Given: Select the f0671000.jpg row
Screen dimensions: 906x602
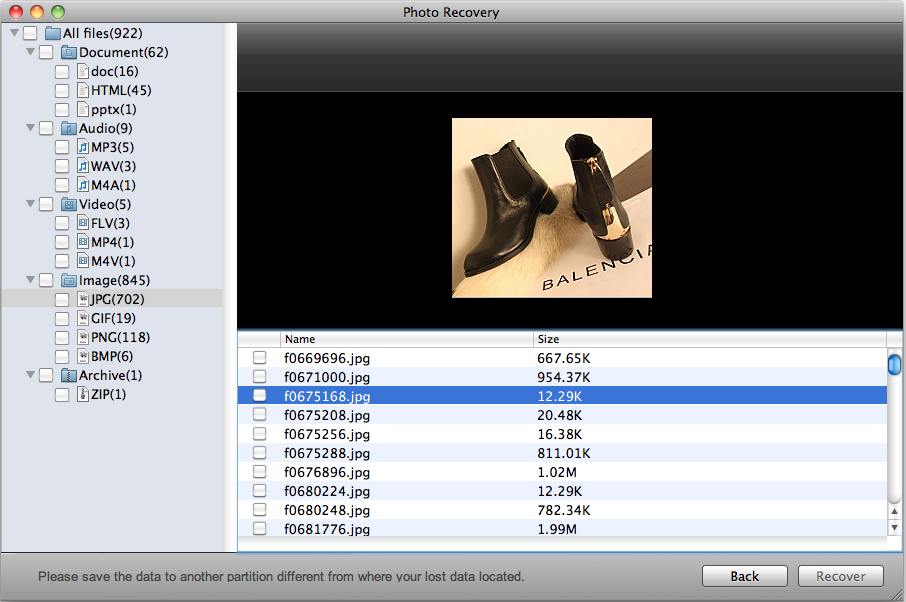Looking at the screenshot, I should point(562,377).
